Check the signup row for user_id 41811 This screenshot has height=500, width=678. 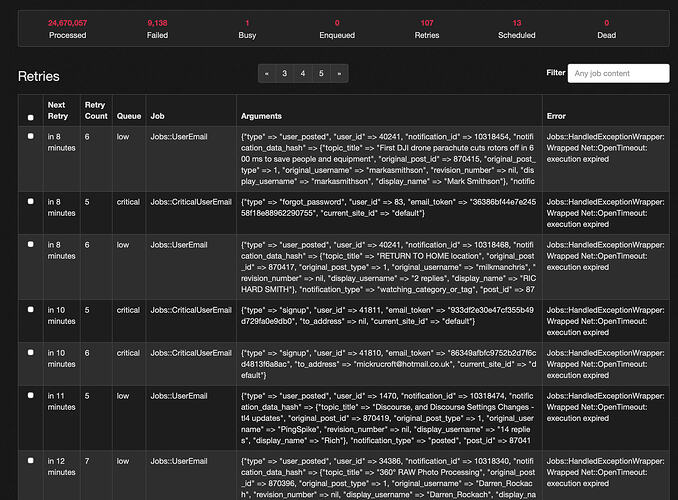click(x=30, y=309)
